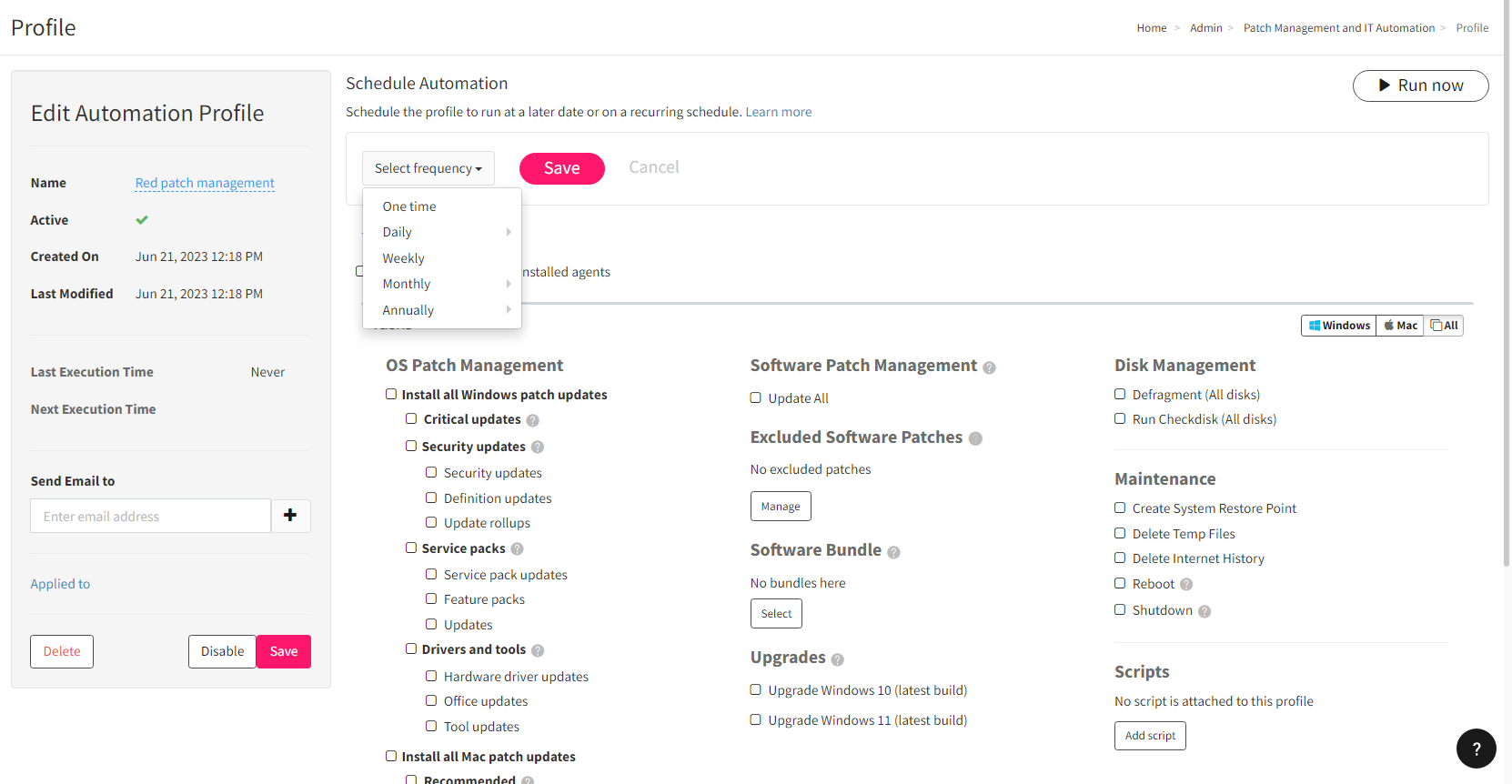Delete the automation profile
Screen dimensions: 1512x784
point(62,651)
